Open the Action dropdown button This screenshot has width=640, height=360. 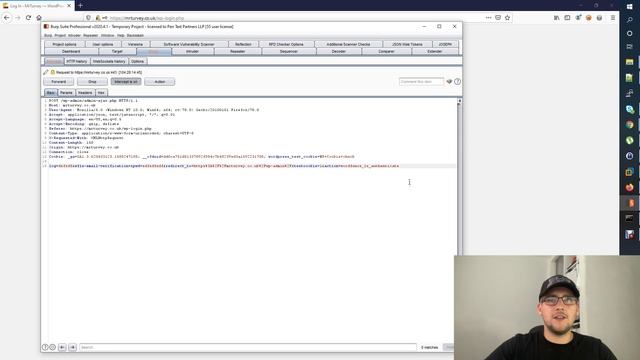coord(160,82)
